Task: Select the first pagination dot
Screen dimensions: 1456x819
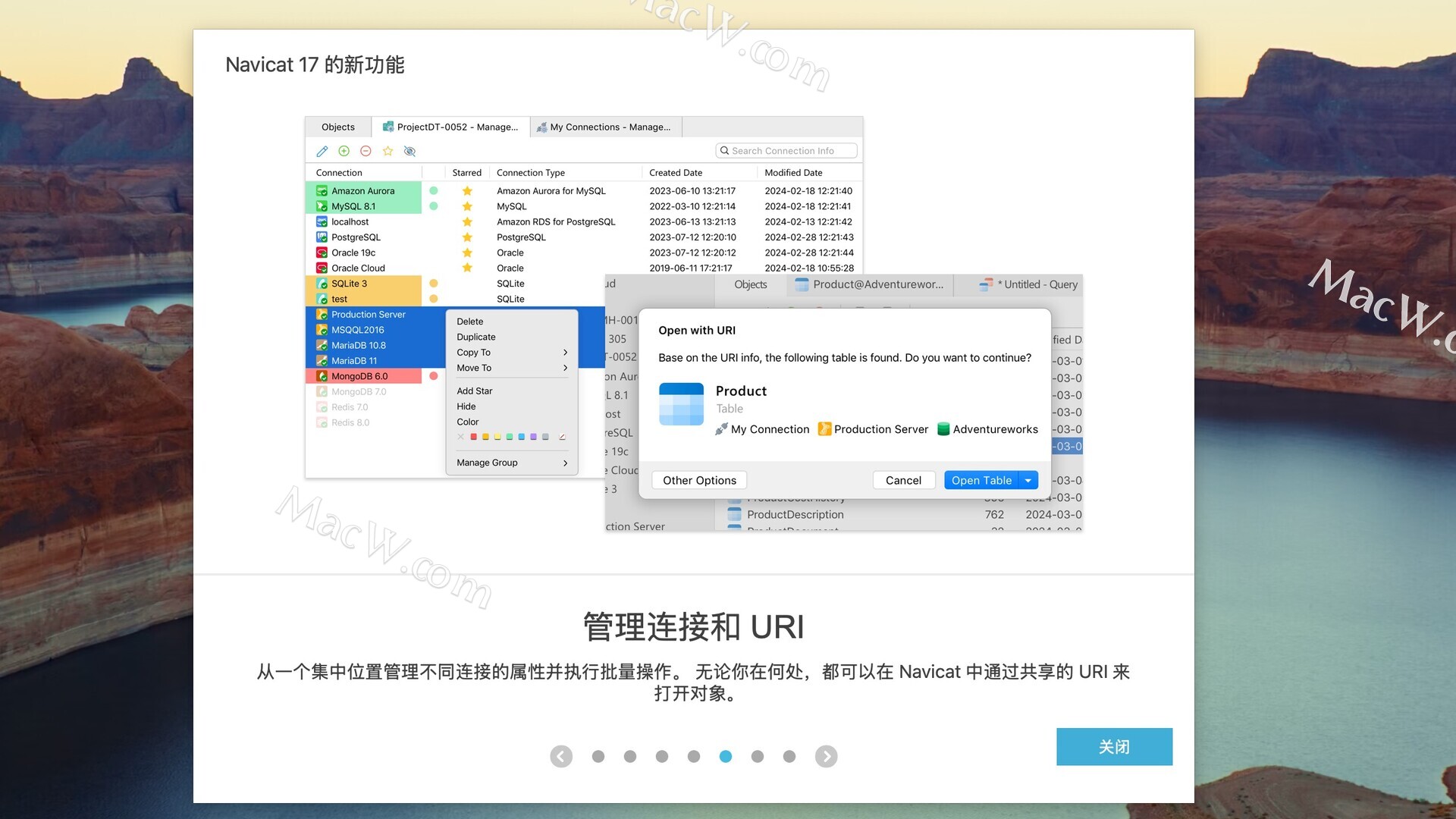Action: coord(598,756)
